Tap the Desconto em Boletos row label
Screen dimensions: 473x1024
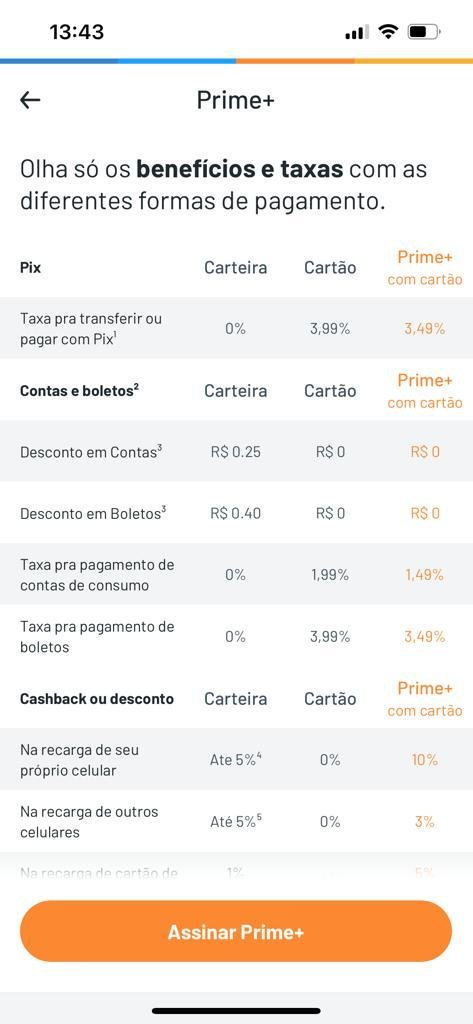[x=93, y=513]
